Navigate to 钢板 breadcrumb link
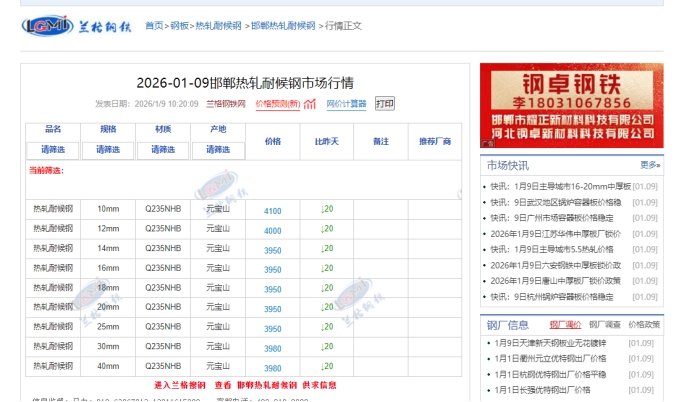 pos(180,25)
